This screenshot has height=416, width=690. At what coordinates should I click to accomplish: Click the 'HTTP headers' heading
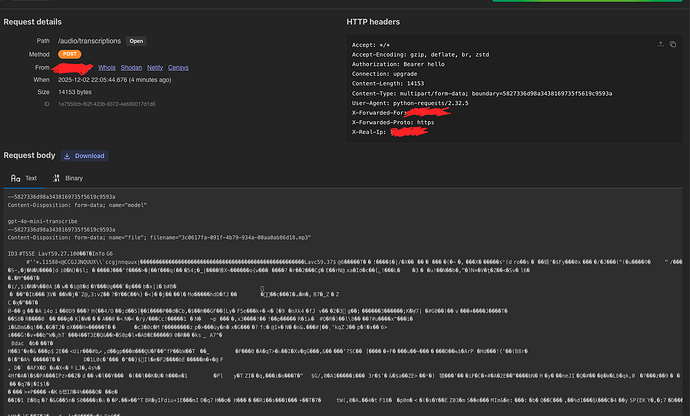pyautogui.click(x=373, y=22)
